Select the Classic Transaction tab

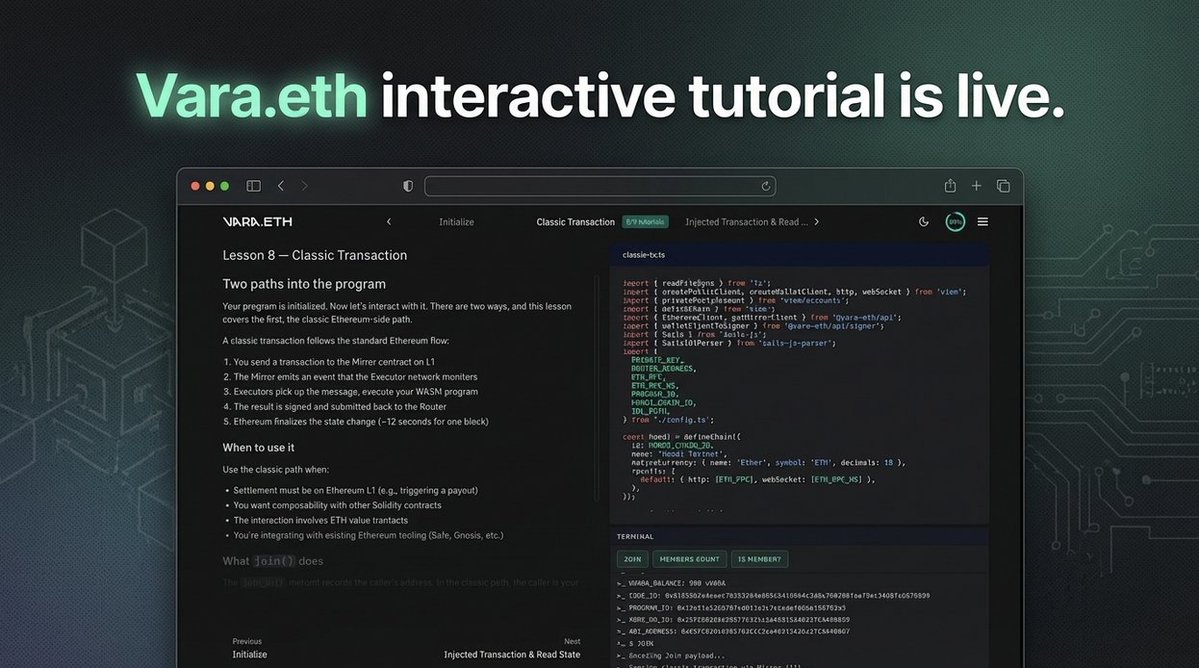(575, 222)
